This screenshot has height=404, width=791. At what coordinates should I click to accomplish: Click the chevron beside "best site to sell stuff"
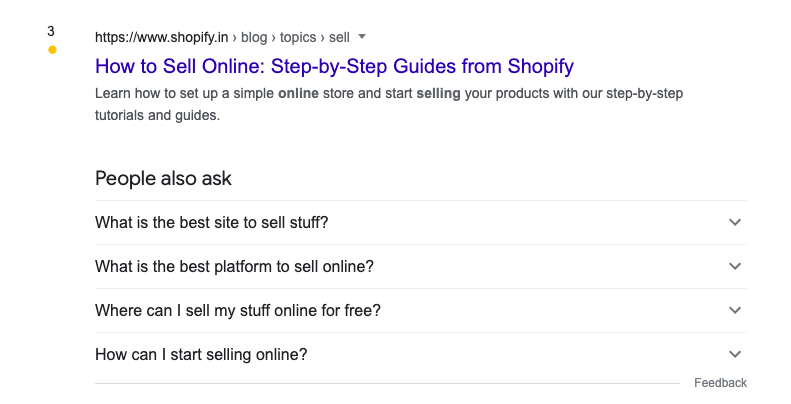coord(735,222)
